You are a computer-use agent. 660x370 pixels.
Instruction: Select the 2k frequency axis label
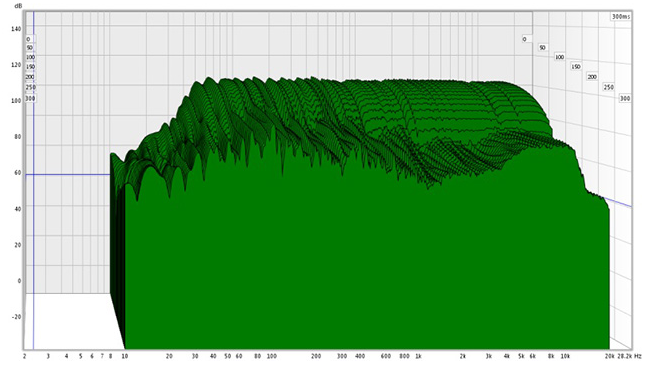click(462, 356)
